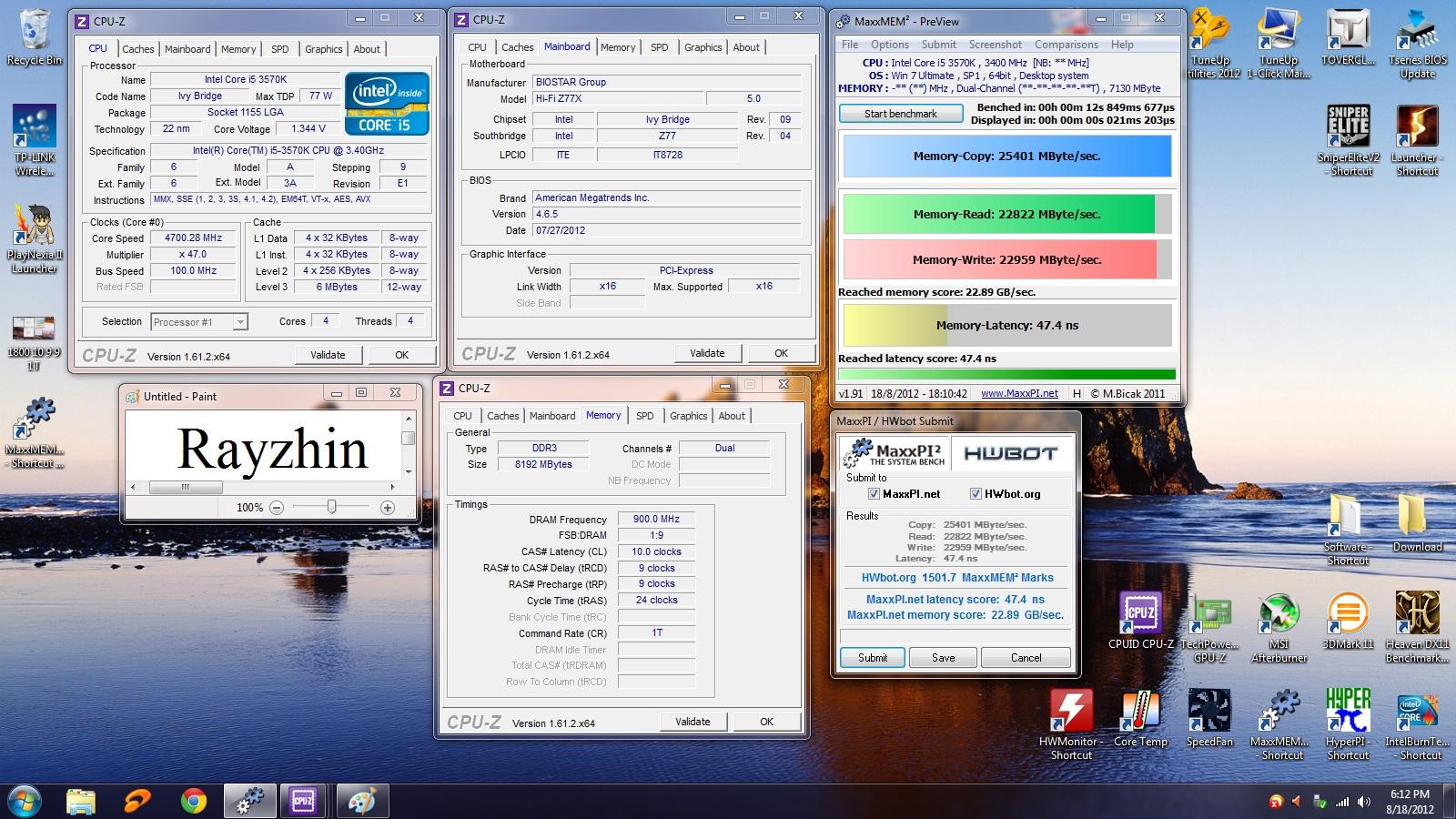Click Paint zoom in plus button
Screen dimensions: 1456x819
coord(388,508)
